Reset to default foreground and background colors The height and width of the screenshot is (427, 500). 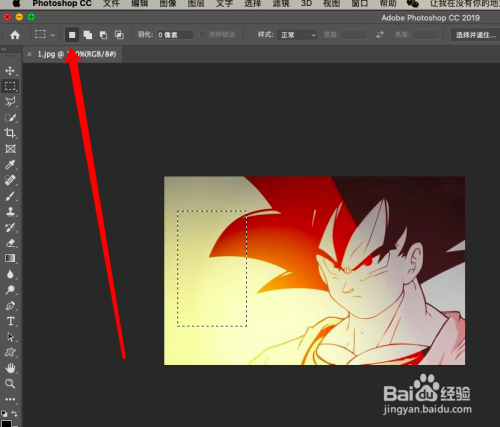[x=4, y=413]
